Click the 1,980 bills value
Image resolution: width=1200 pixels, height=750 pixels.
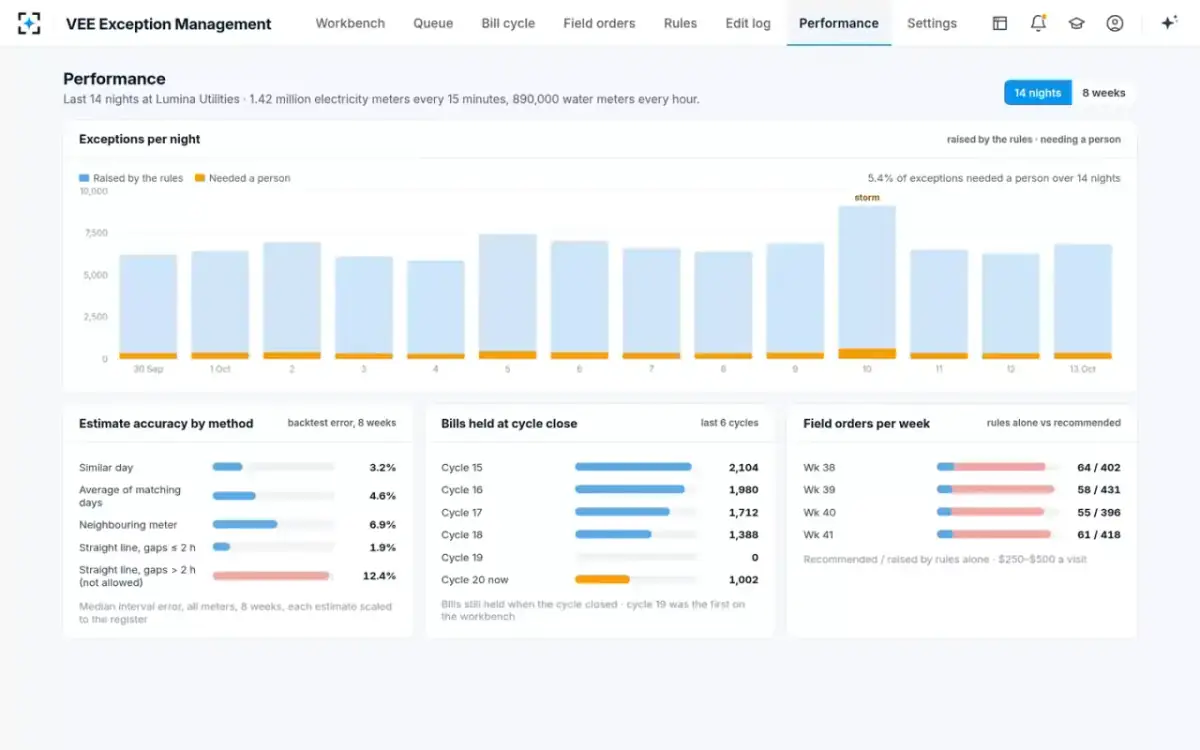pyautogui.click(x=743, y=490)
